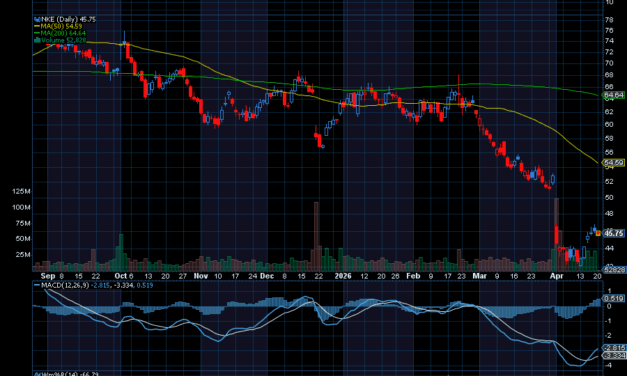Click the green 64.64 price tag on the right axis
627x376 pixels.
pyautogui.click(x=614, y=95)
